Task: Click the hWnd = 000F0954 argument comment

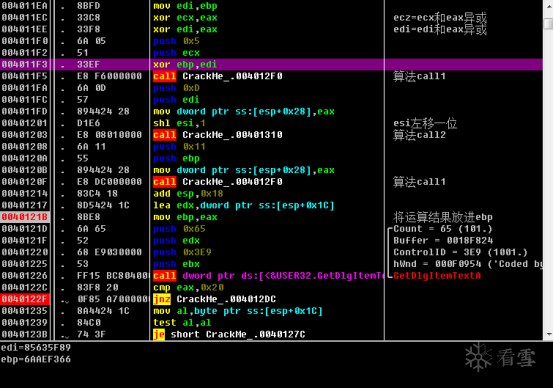Action: pos(468,264)
